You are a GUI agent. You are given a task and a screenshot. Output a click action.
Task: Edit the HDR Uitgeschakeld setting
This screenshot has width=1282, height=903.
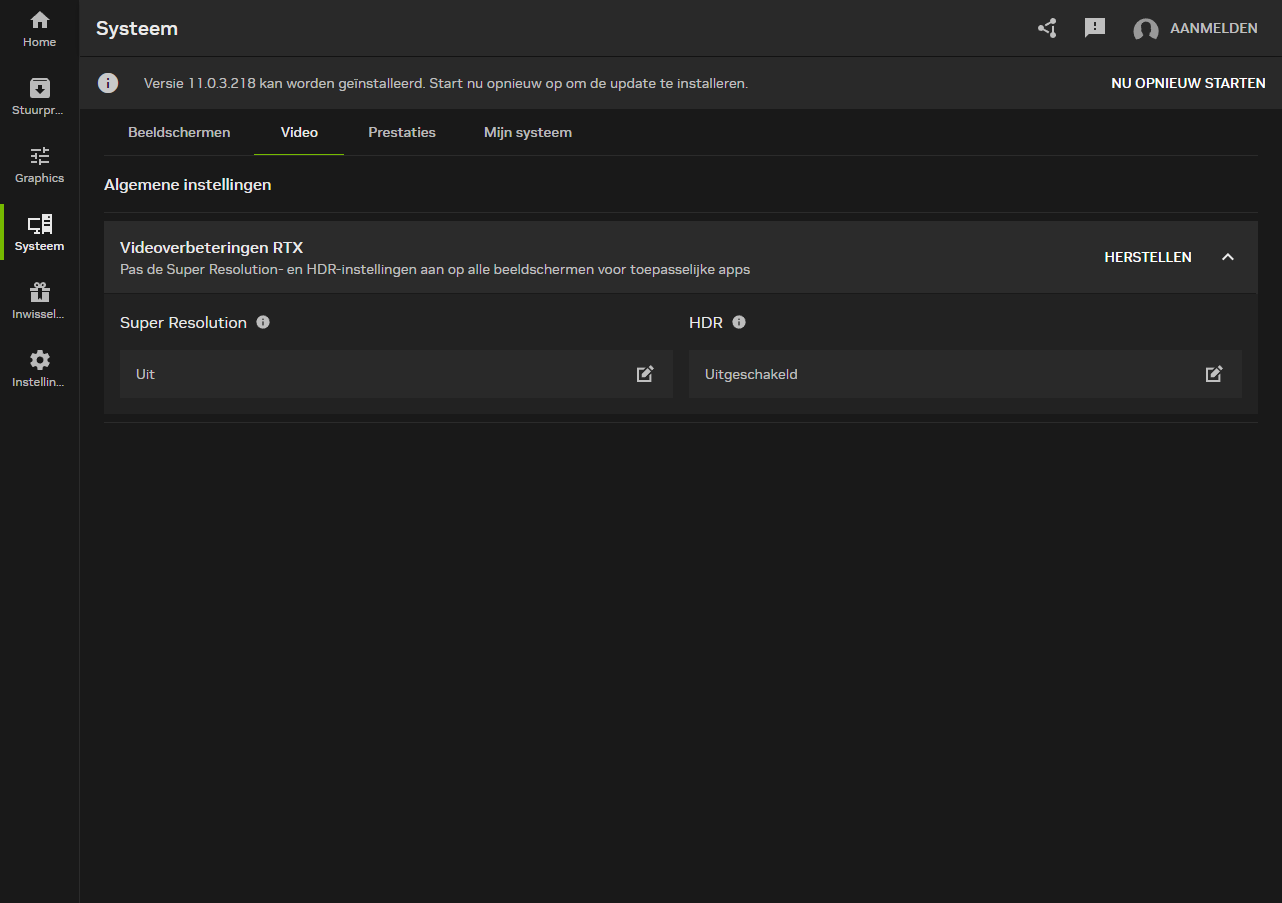coord(1214,374)
